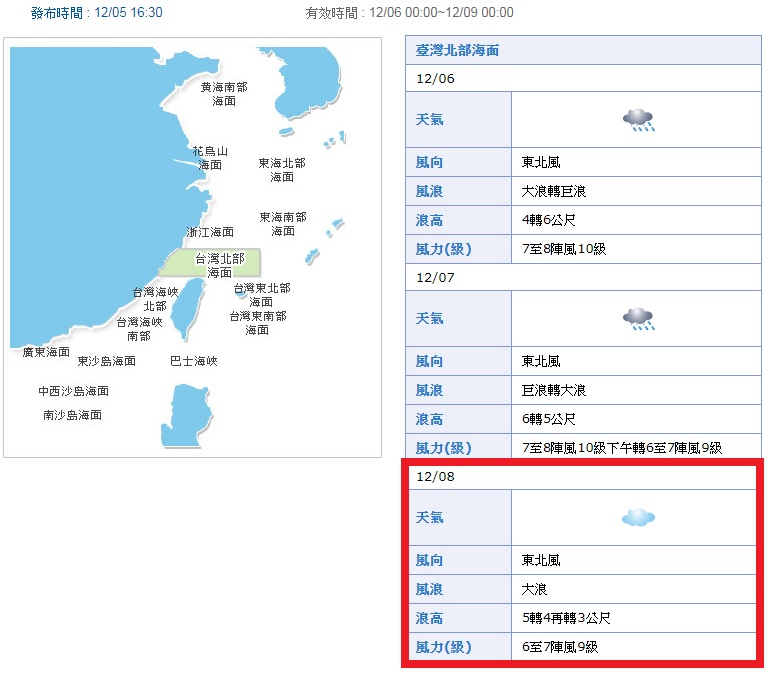Click the 臺灣北部海面 table header
Screen dimensions: 783x675
tap(457, 50)
